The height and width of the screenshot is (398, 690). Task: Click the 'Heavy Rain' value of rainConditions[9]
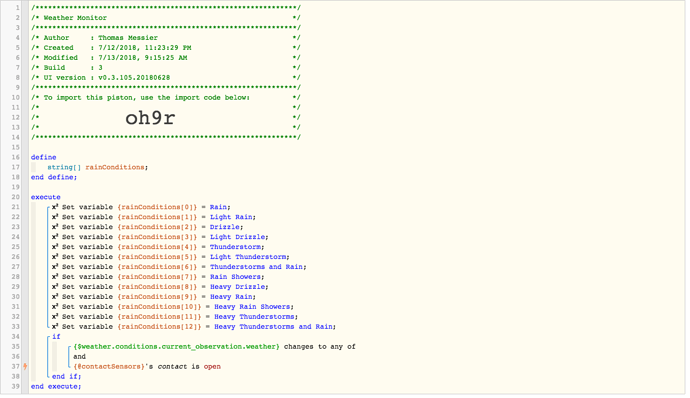coord(231,297)
